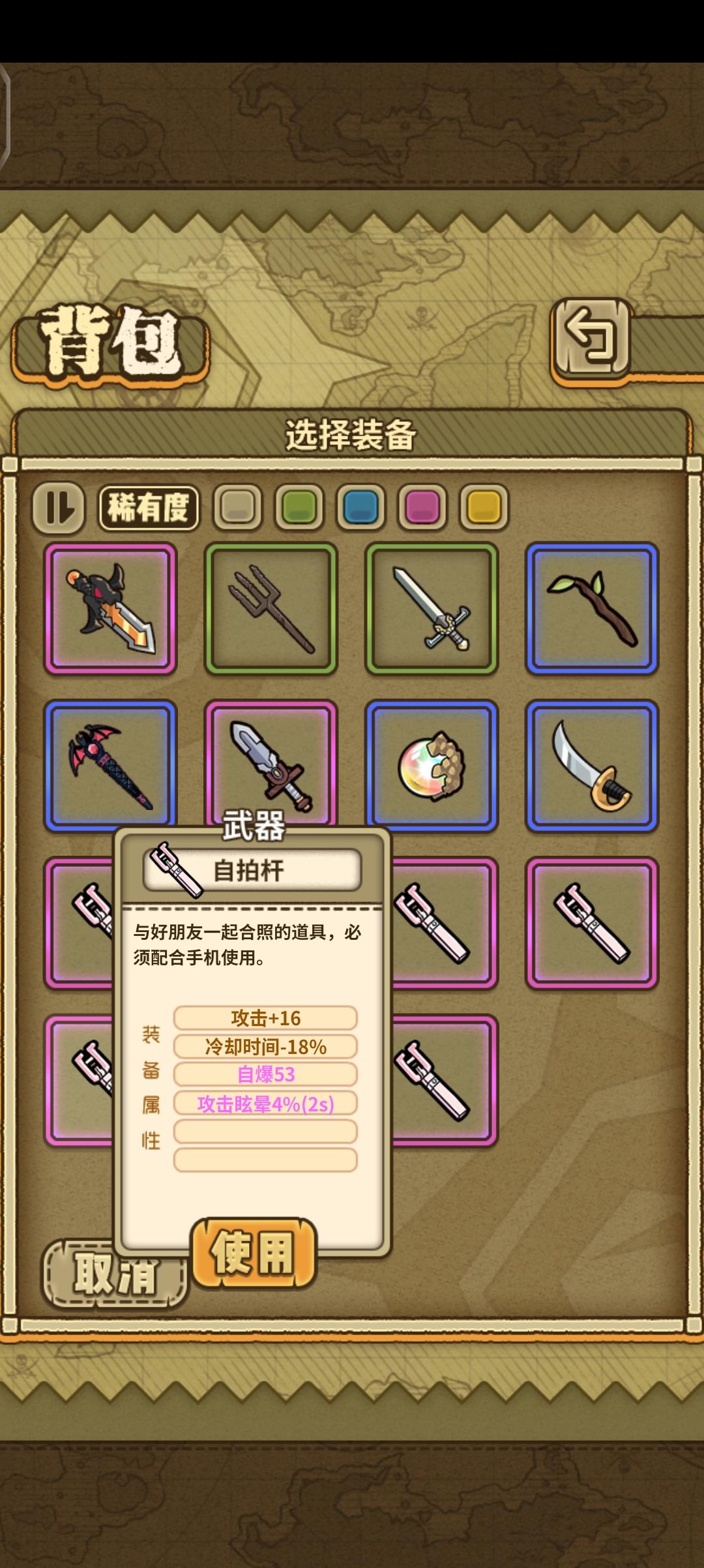The image size is (704, 1568).
Task: Tap the 取消 button
Action: 115,1275
